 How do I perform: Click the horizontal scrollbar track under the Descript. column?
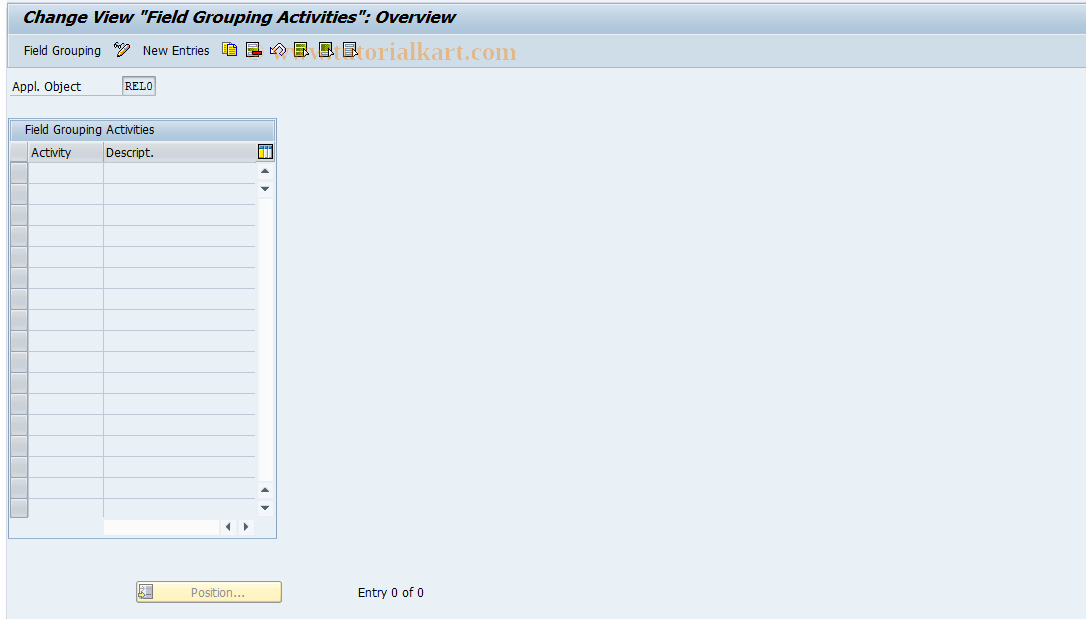(161, 527)
